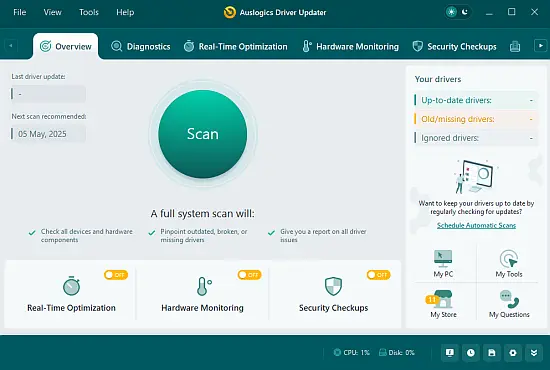The height and width of the screenshot is (370, 550).
Task: Click the Security Checkups shield card icon
Action: point(333,286)
